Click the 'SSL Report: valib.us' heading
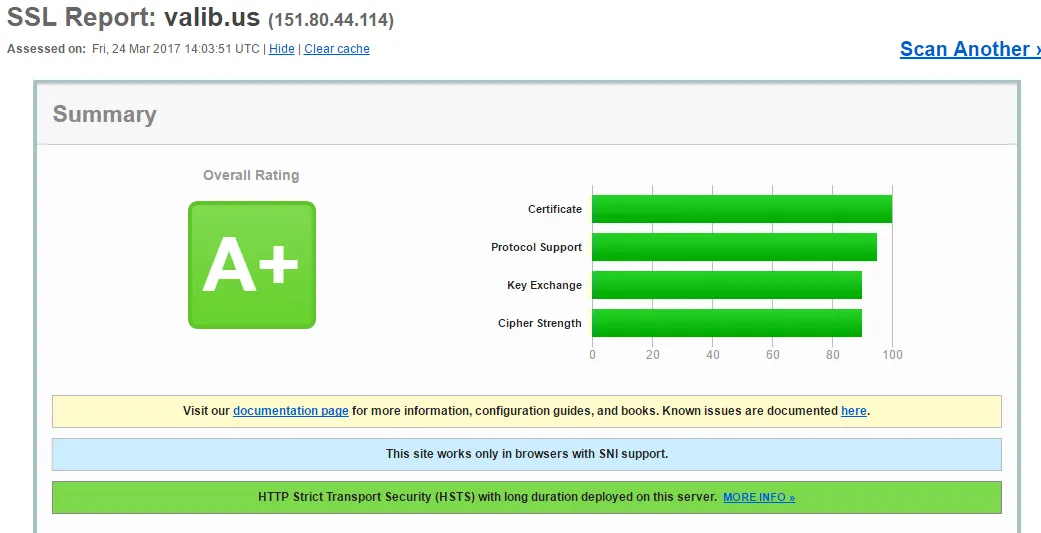 [x=133, y=17]
